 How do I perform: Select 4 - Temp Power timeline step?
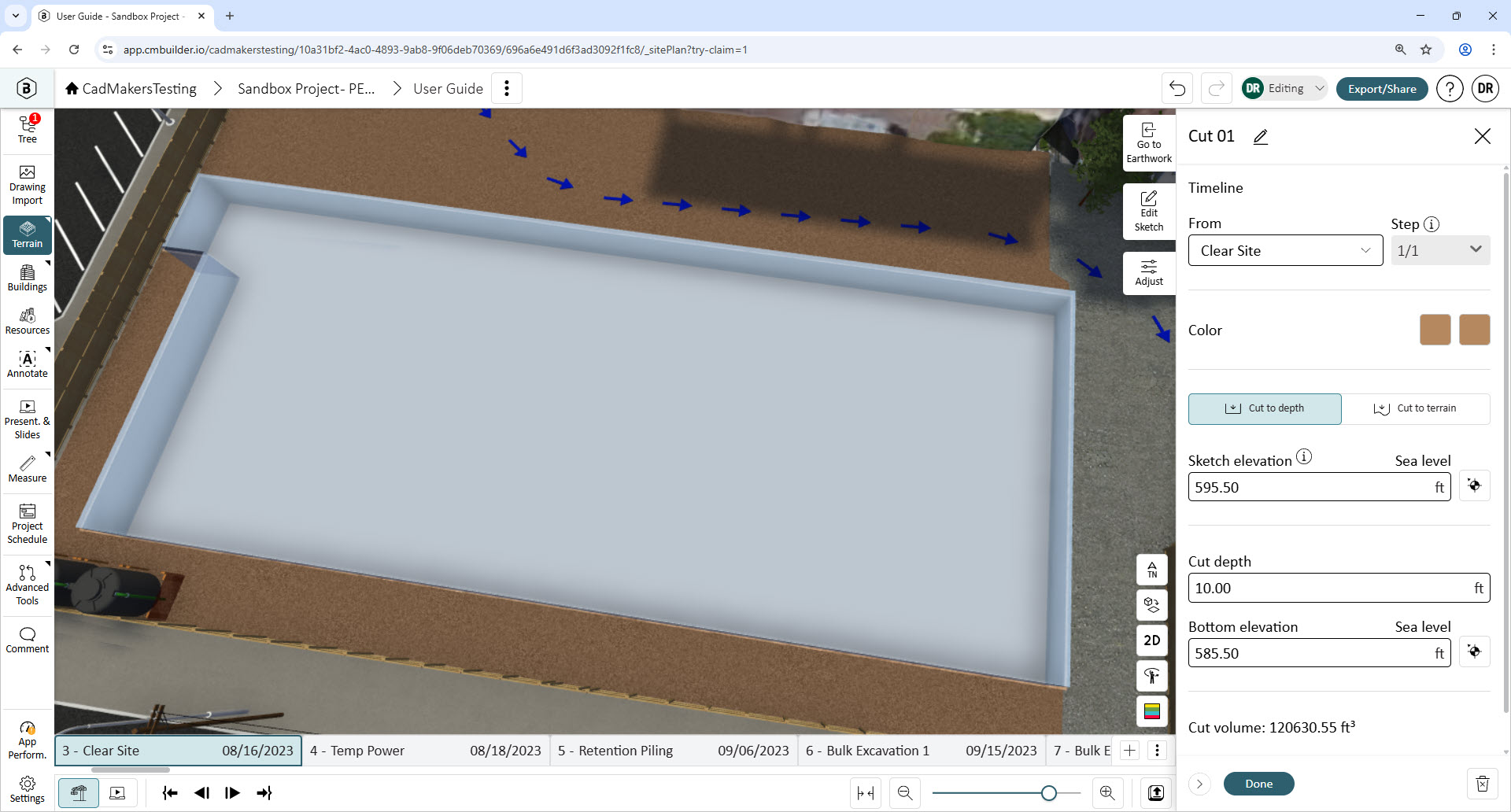(425, 751)
